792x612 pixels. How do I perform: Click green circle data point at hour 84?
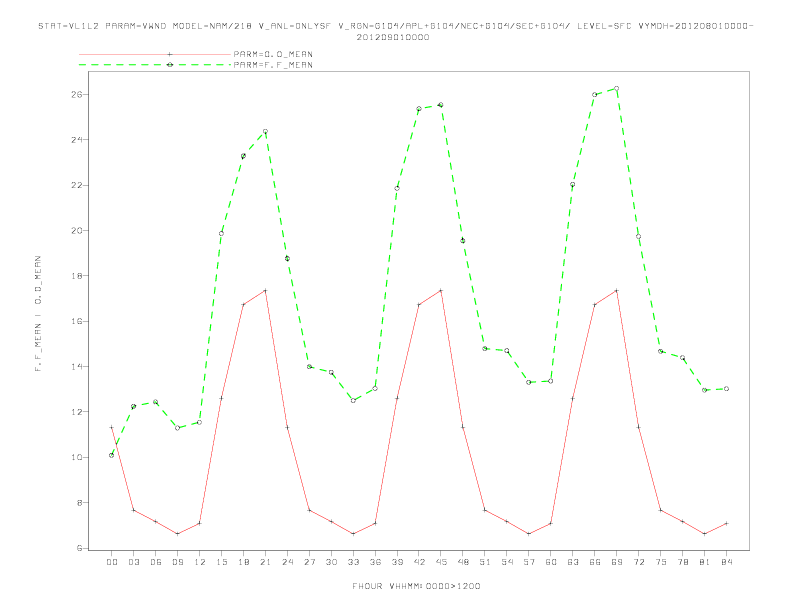click(726, 389)
